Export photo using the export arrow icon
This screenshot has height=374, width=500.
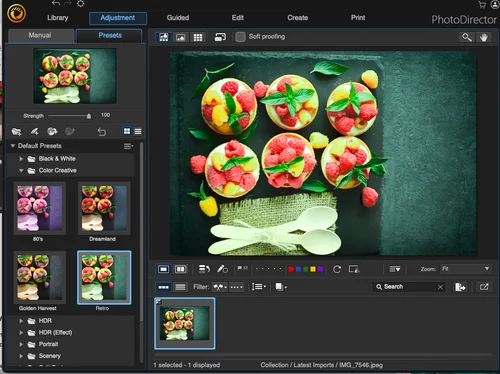460,287
